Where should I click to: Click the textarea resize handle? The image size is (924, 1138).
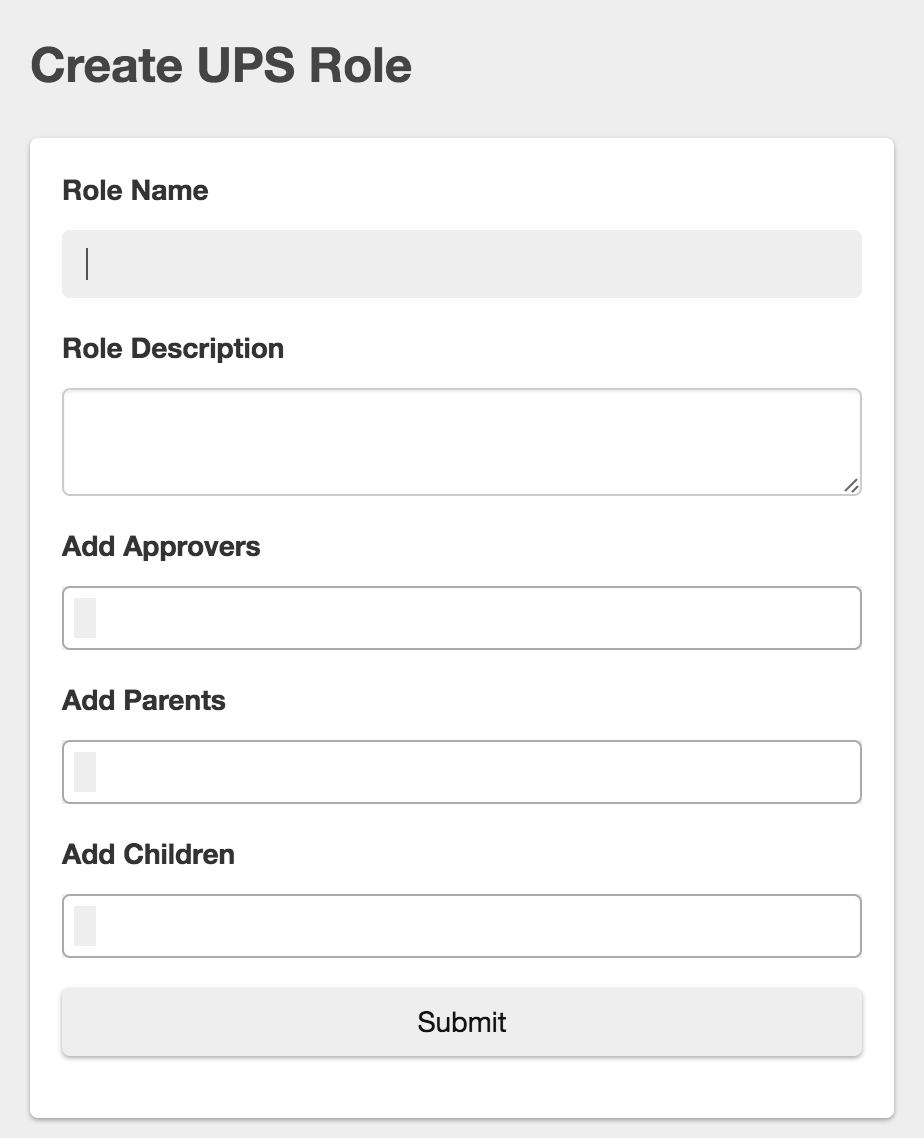[852, 484]
